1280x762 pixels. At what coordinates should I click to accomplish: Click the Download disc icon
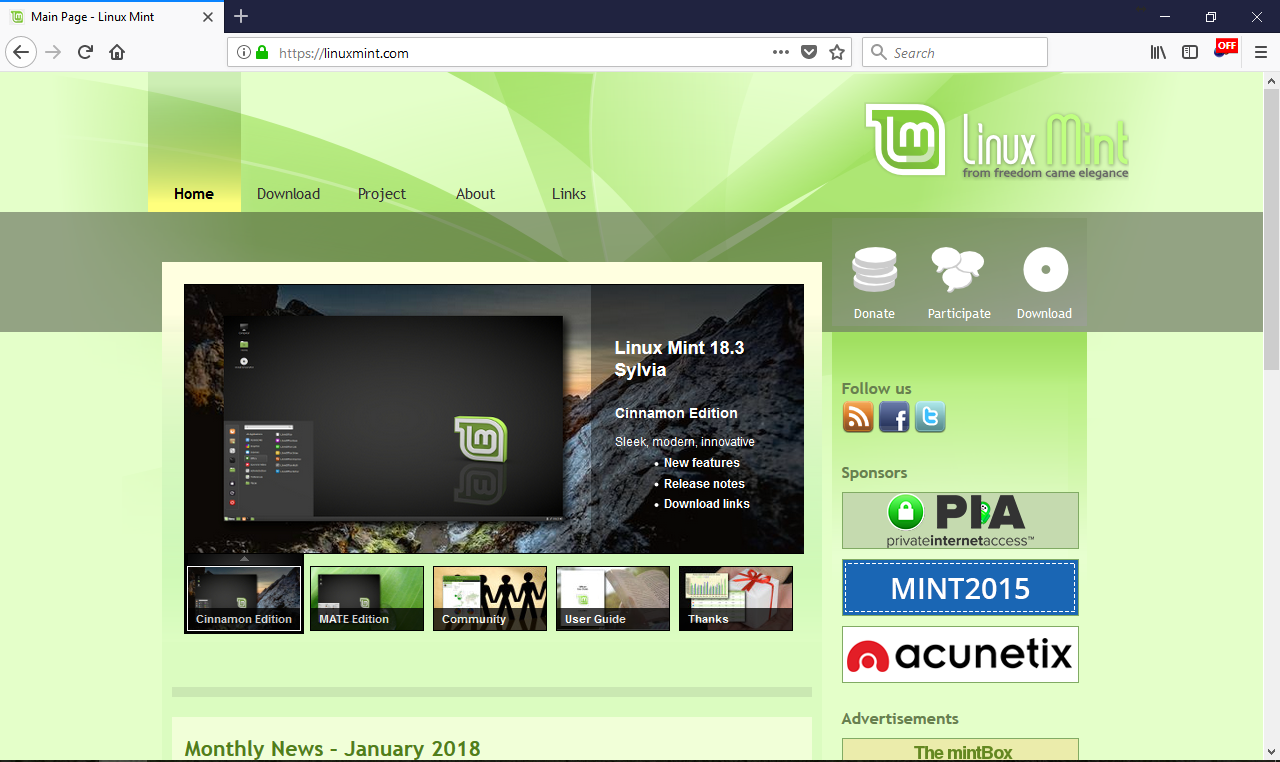pos(1045,271)
